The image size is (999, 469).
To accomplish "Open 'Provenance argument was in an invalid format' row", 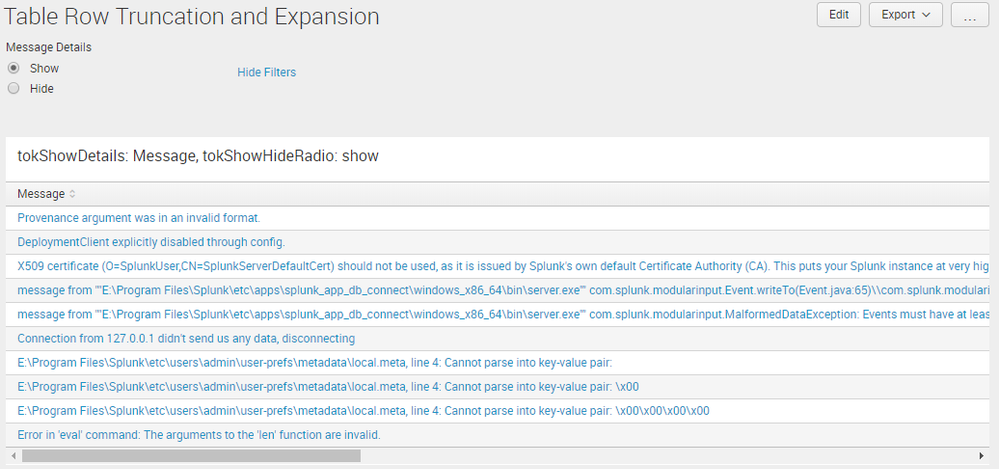I will (x=139, y=217).
